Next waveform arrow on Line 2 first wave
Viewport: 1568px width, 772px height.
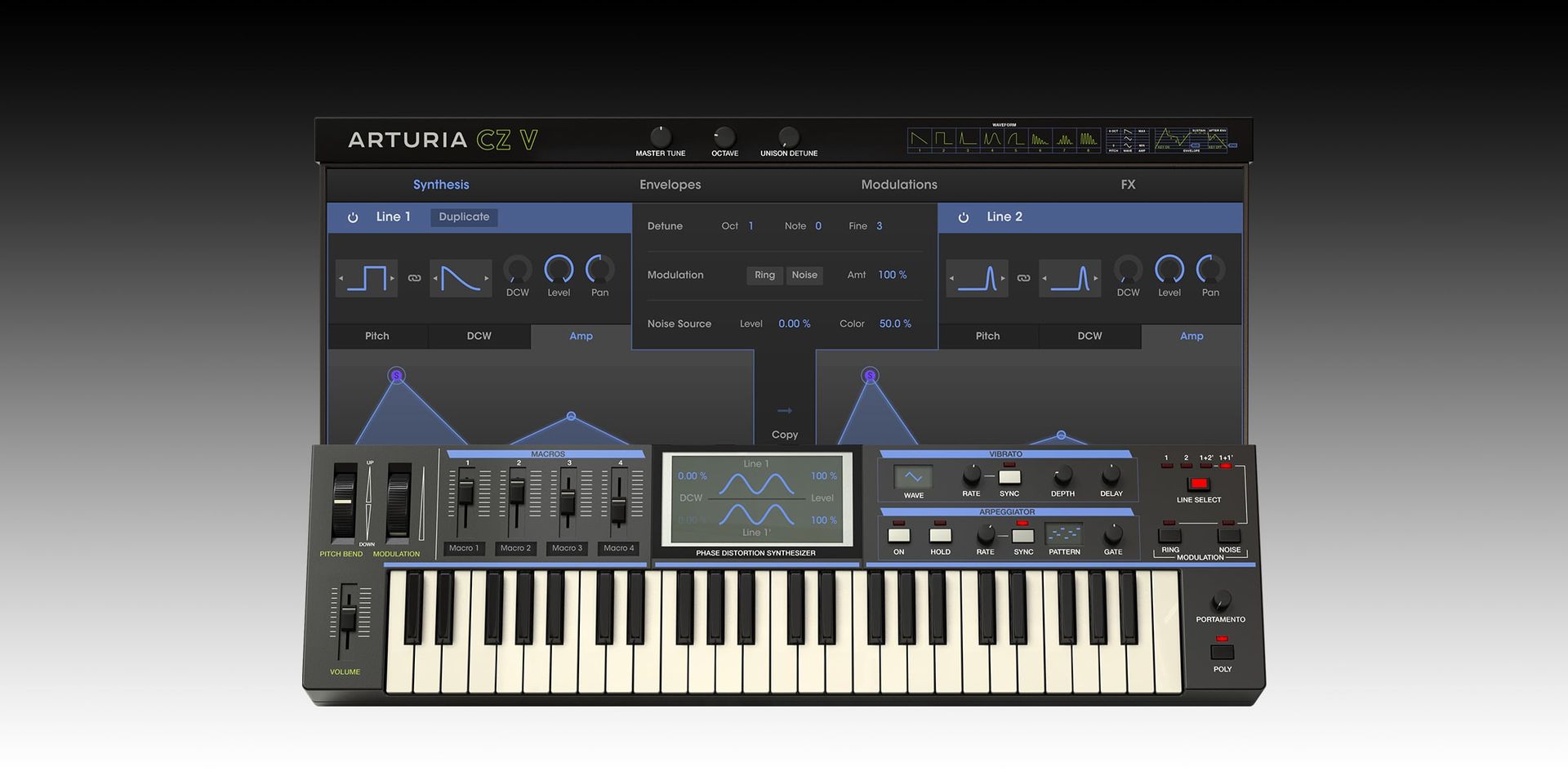point(1003,279)
